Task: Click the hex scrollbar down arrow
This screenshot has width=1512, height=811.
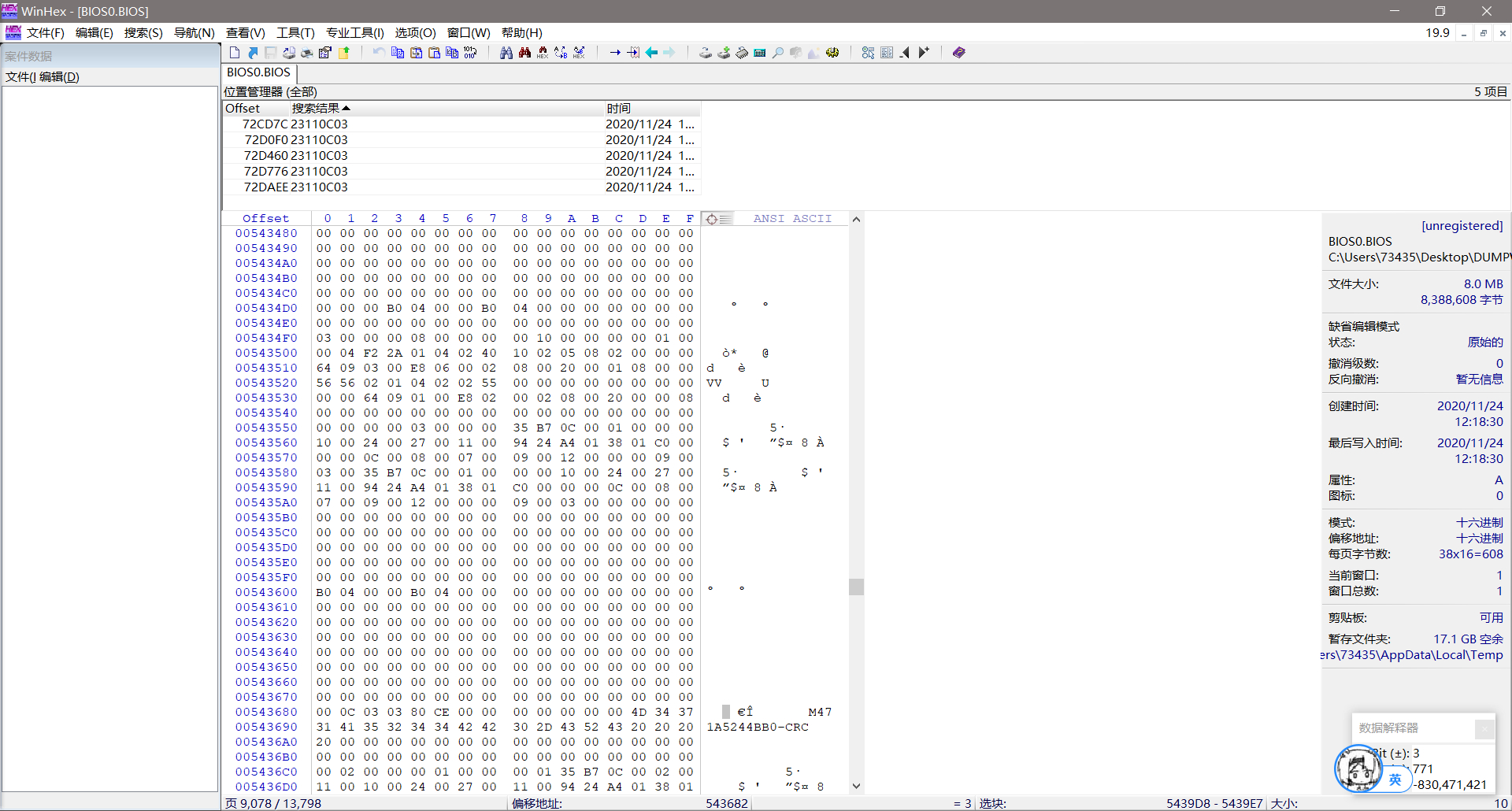Action: [x=856, y=786]
